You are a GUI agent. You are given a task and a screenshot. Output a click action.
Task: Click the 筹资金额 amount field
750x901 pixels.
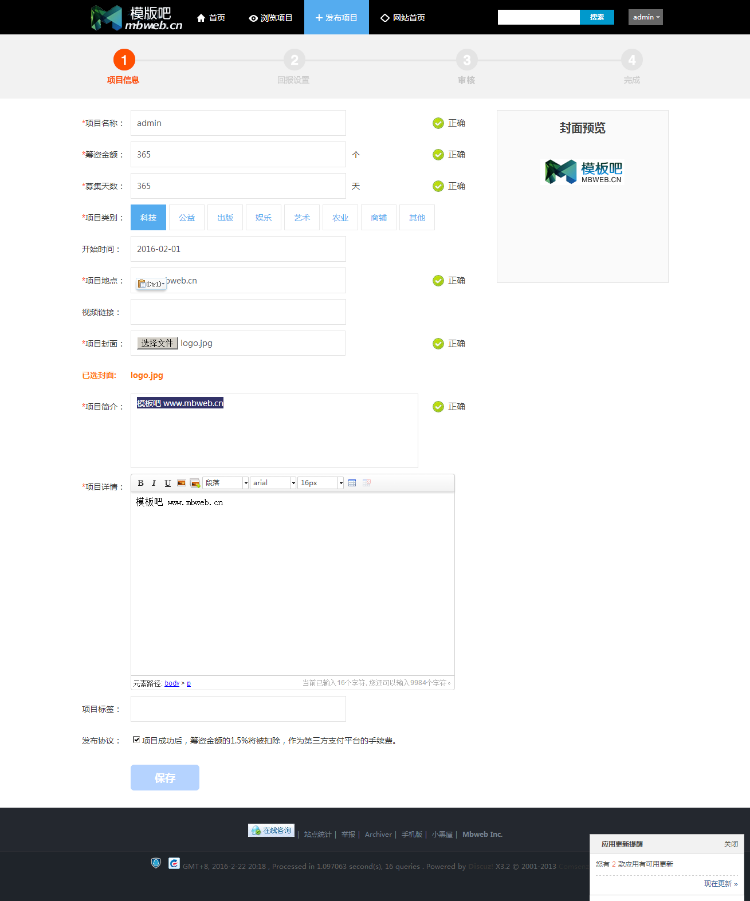238,155
